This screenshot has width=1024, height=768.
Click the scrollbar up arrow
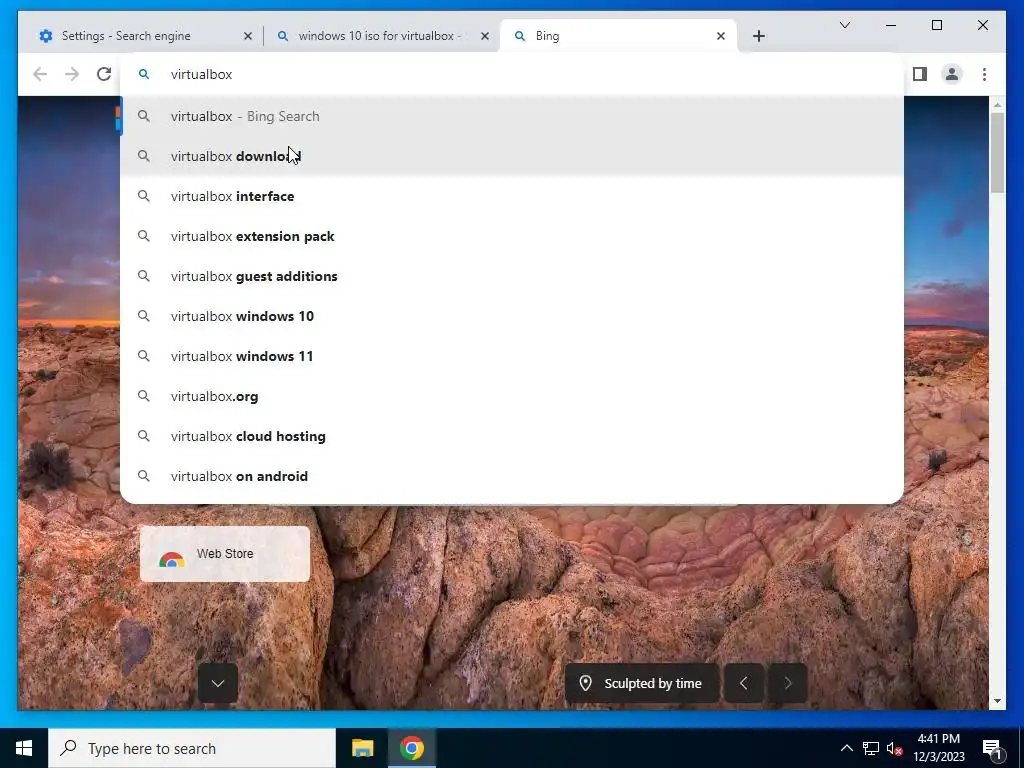coord(997,104)
